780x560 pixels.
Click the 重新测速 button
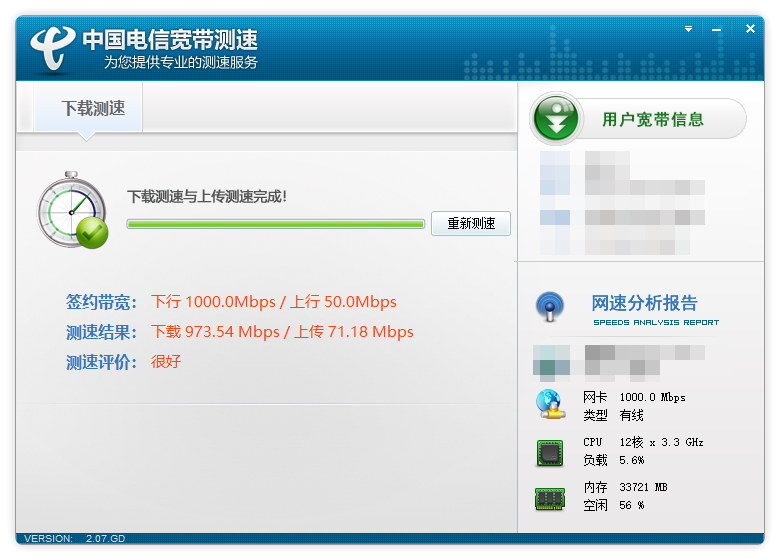(x=471, y=223)
